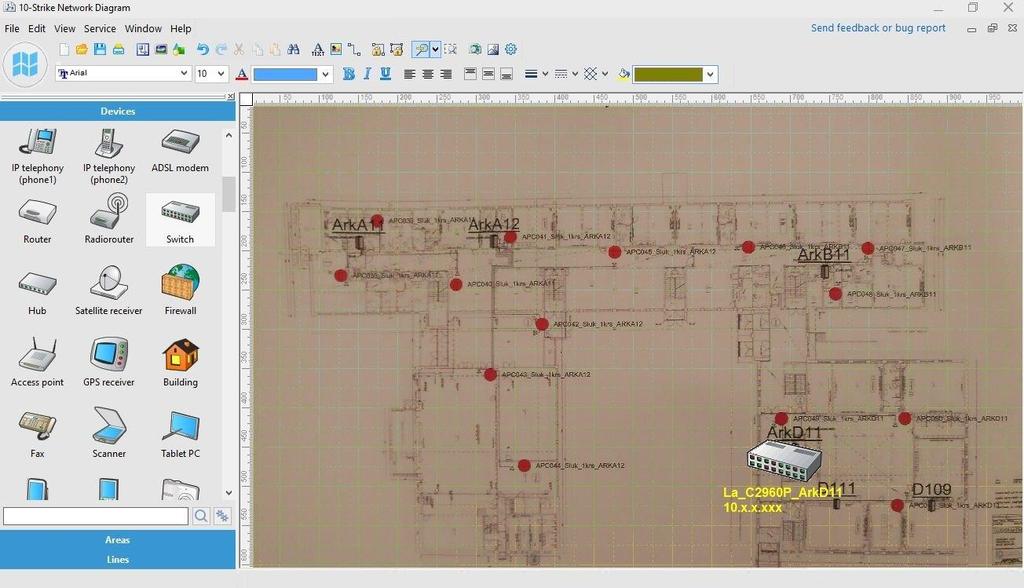This screenshot has width=1024, height=588.
Task: Create a new diagram document
Action: click(64, 50)
